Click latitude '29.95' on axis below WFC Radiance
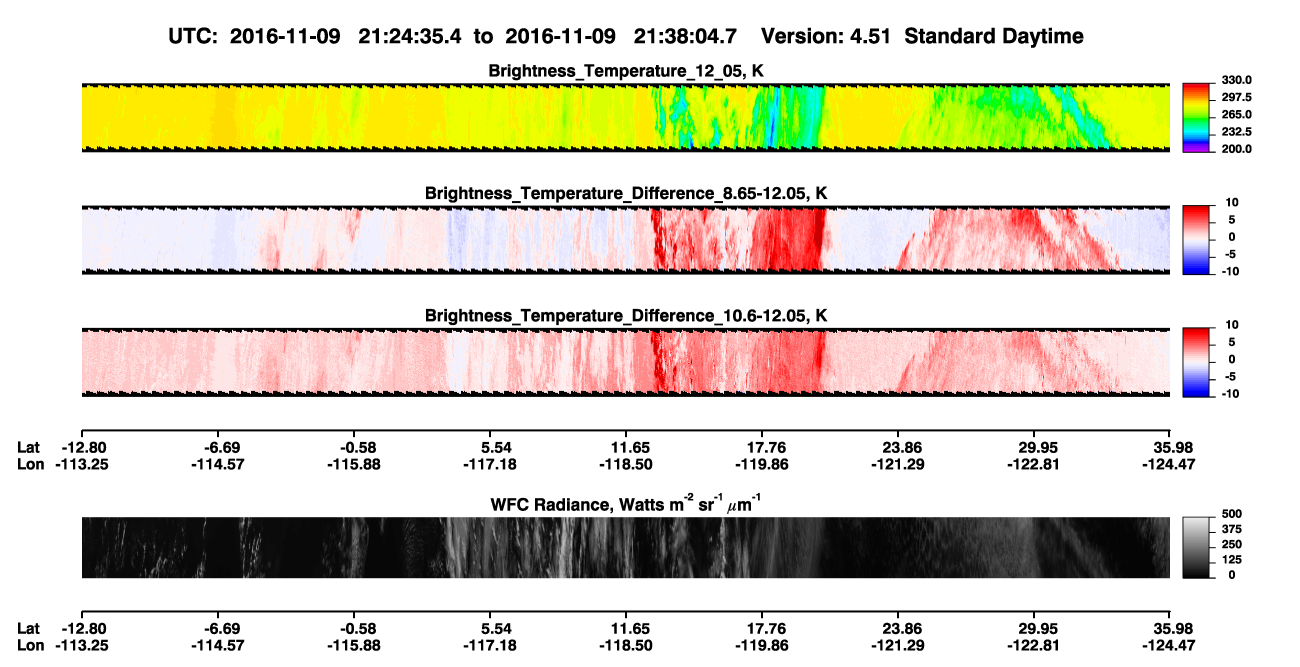1300x667 pixels. 1034,628
